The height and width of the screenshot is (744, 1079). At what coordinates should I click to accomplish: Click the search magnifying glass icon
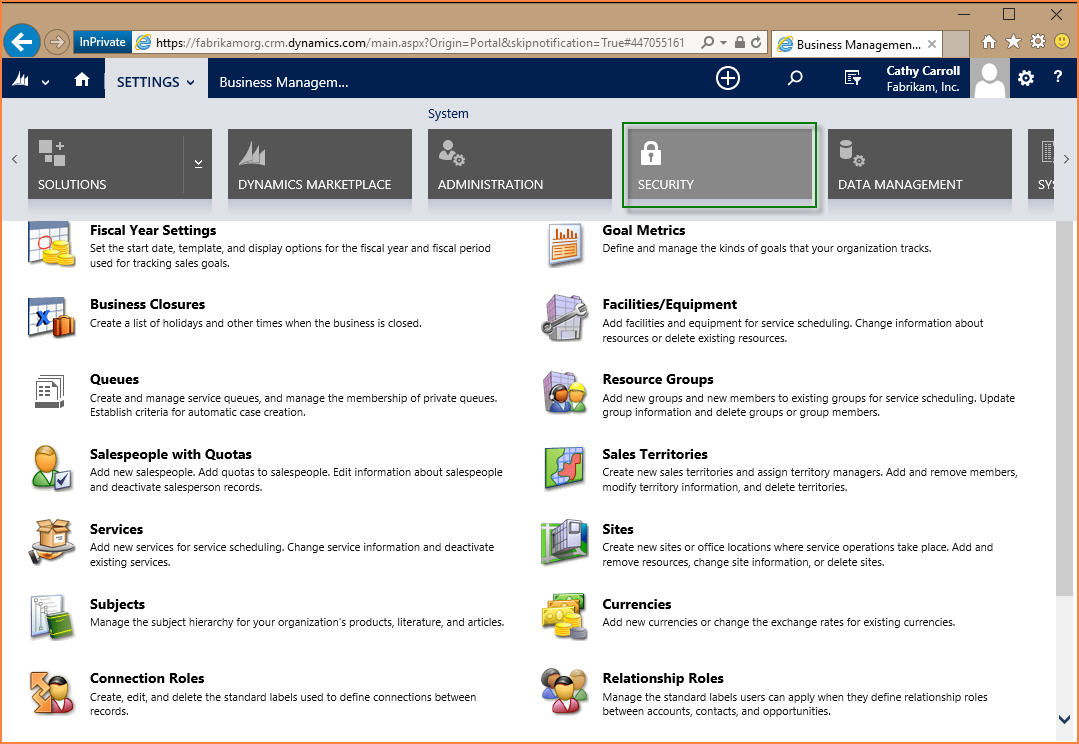click(x=794, y=78)
